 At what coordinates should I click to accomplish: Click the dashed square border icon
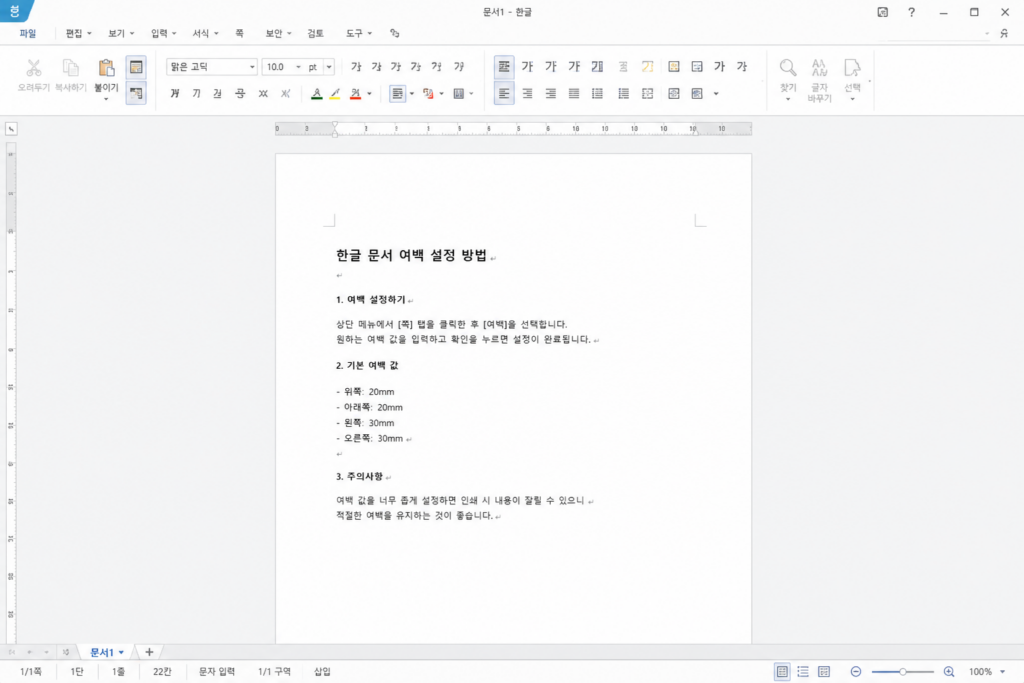647,93
